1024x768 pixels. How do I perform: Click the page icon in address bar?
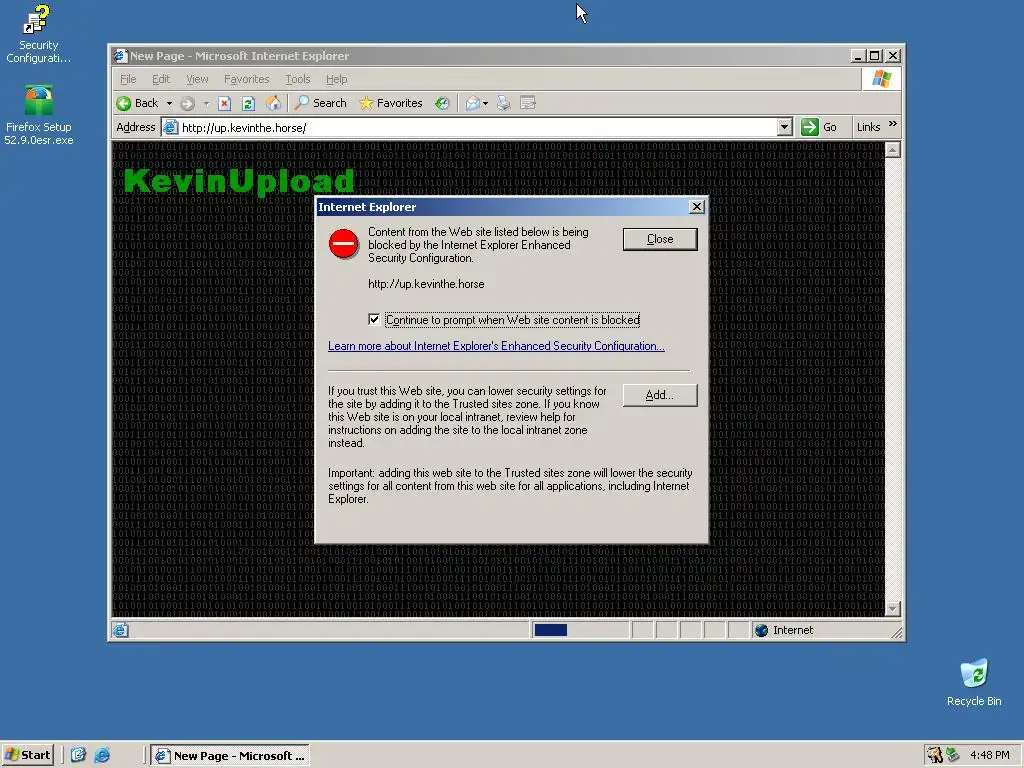(170, 127)
